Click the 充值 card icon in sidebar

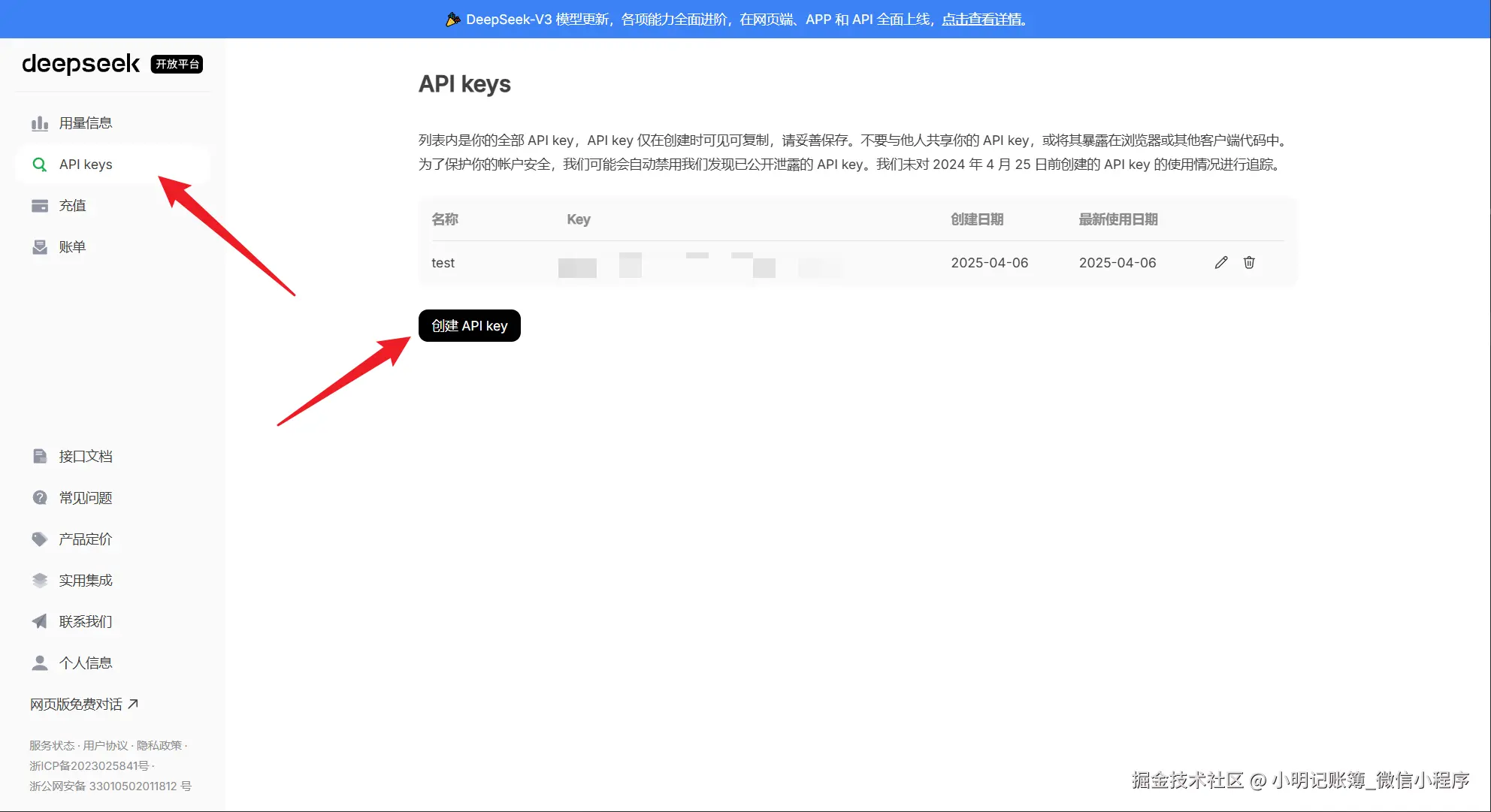pyautogui.click(x=40, y=206)
